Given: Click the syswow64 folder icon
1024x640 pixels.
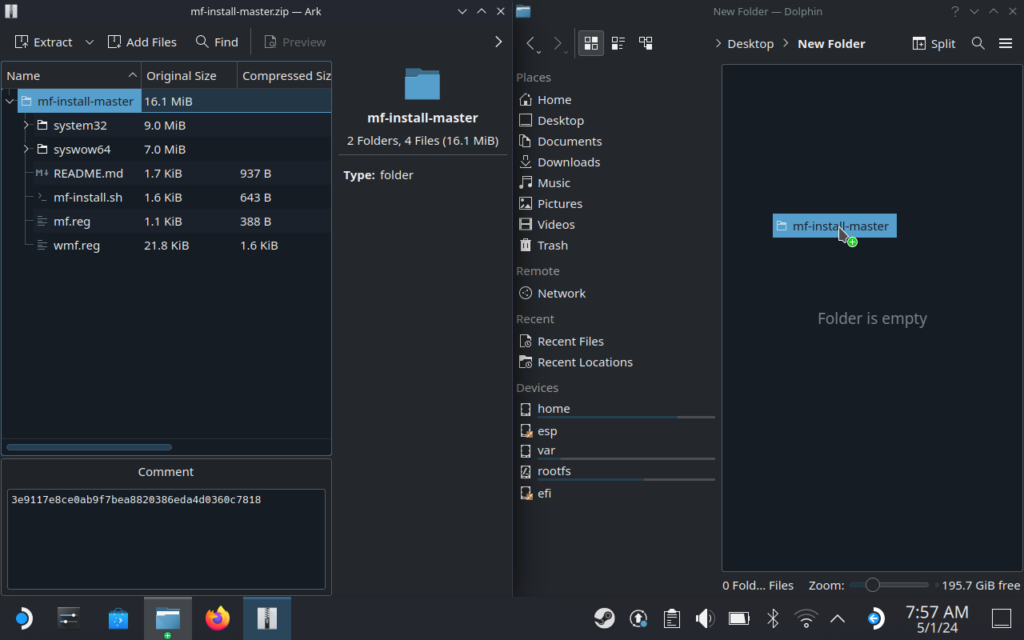Looking at the screenshot, I should click(x=42, y=149).
